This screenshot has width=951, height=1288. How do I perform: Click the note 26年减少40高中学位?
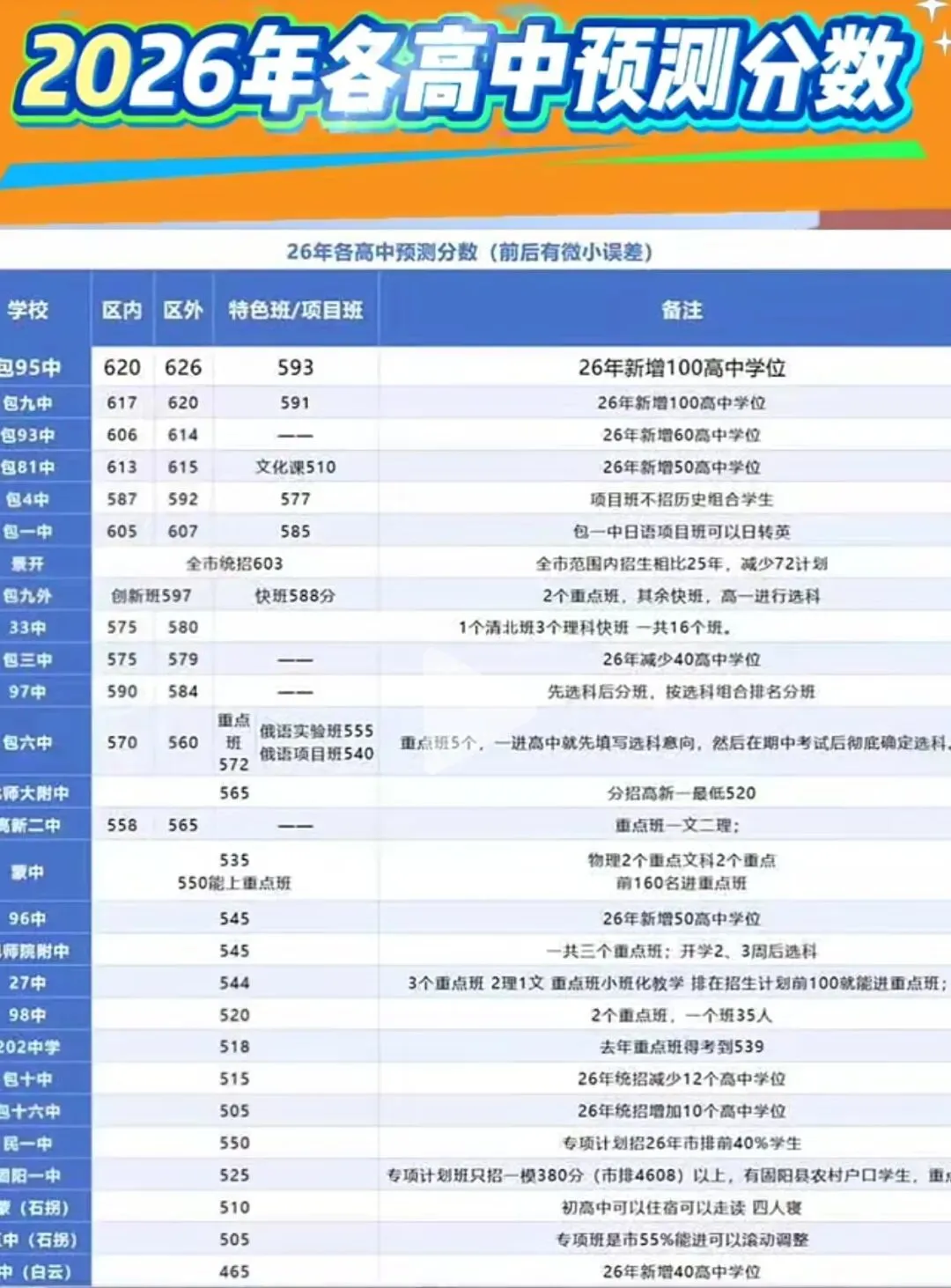682,659
